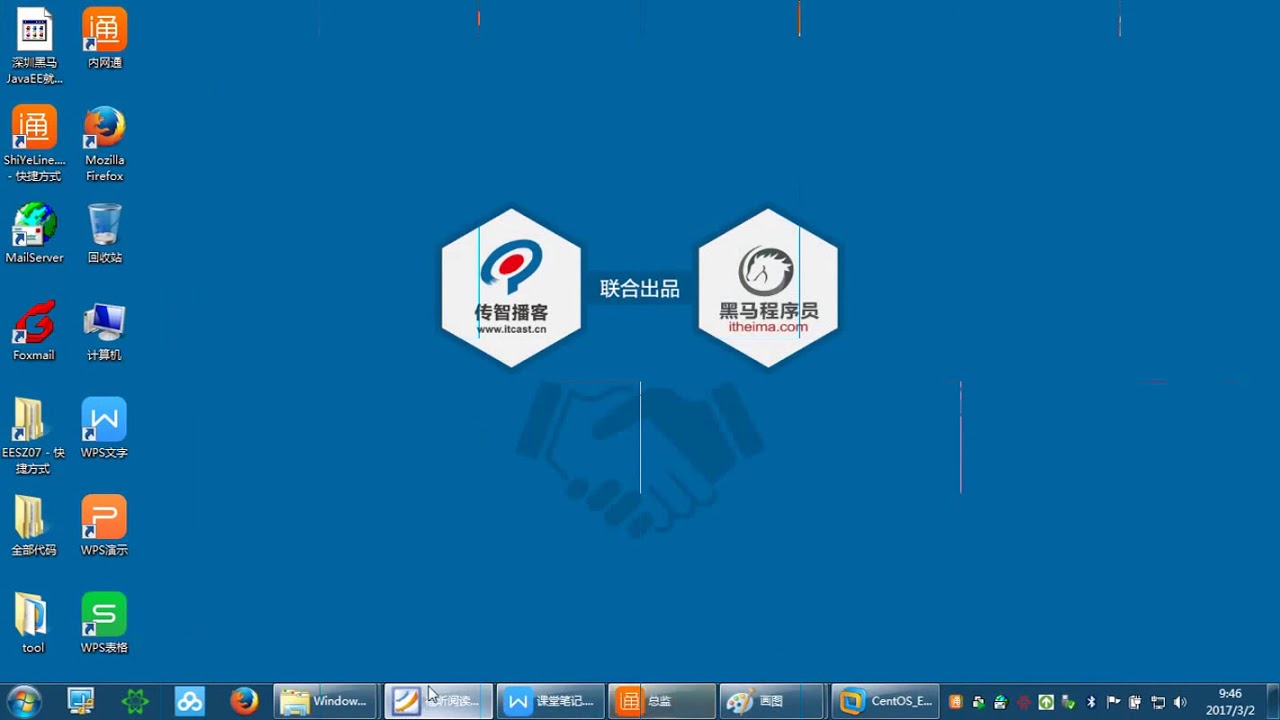Launch Foxmail from the desktop

[x=34, y=331]
